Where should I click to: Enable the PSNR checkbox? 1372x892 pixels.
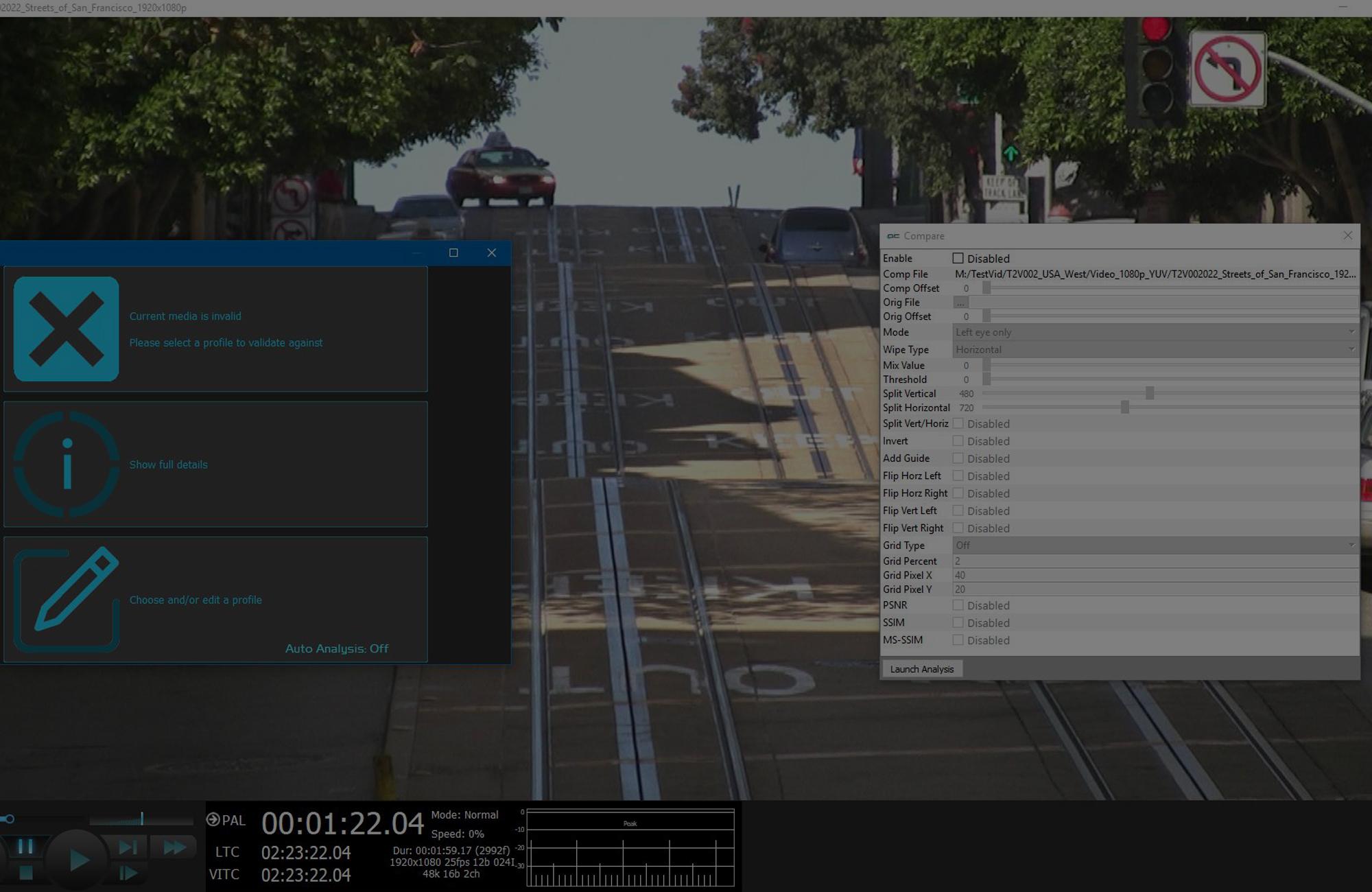point(958,605)
